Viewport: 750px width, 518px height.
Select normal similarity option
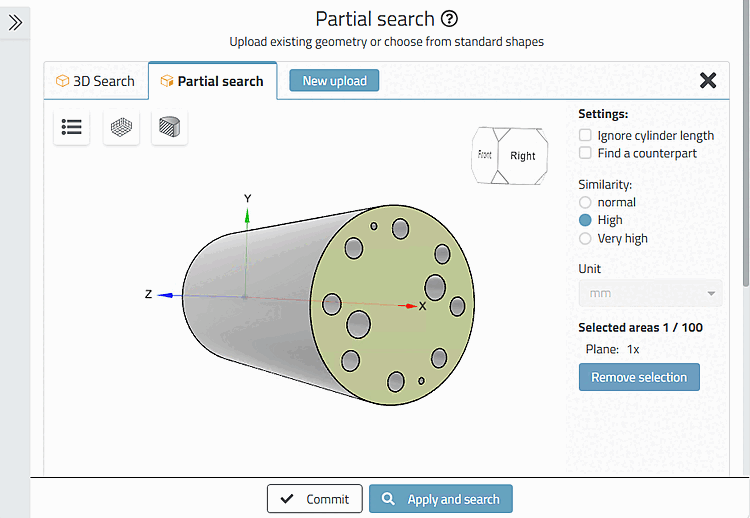point(585,202)
